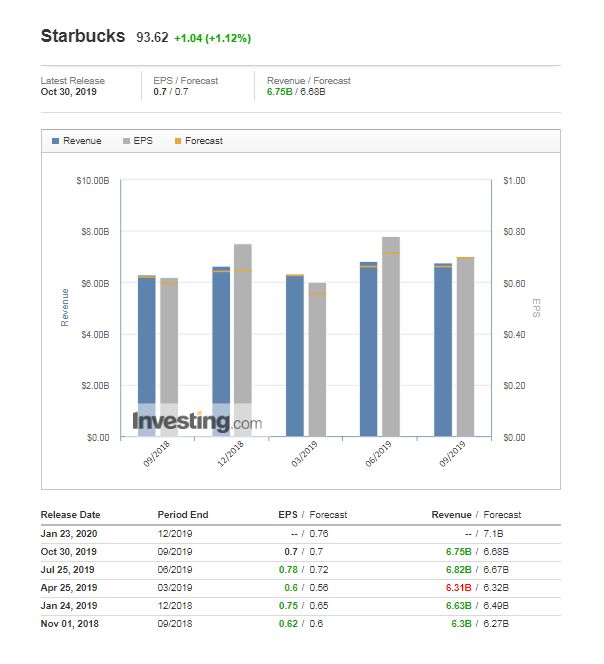Select the Oct 30, 2019 table row date
The width and height of the screenshot is (604, 664).
[x=69, y=552]
